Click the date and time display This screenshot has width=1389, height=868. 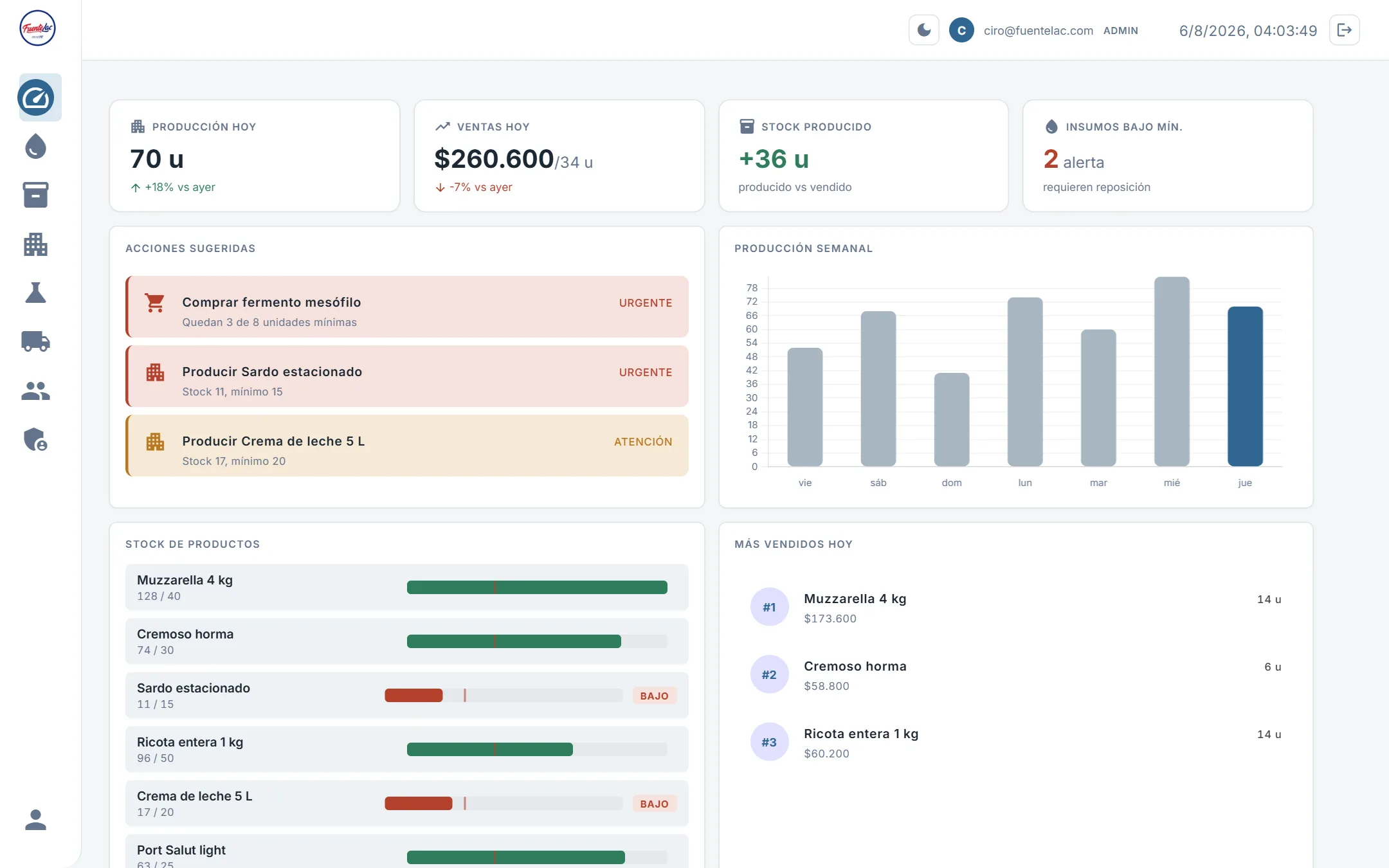pos(1248,30)
